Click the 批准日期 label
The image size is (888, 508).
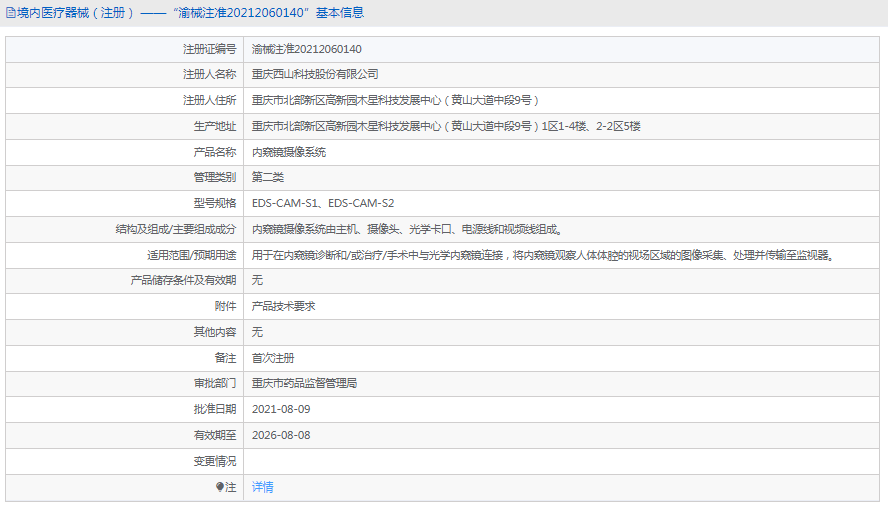(215, 409)
